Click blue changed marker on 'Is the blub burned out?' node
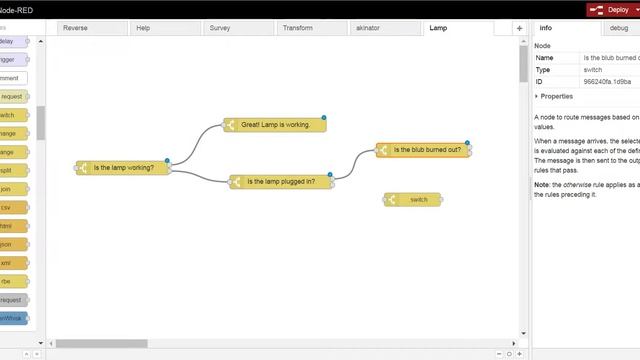 click(x=467, y=142)
